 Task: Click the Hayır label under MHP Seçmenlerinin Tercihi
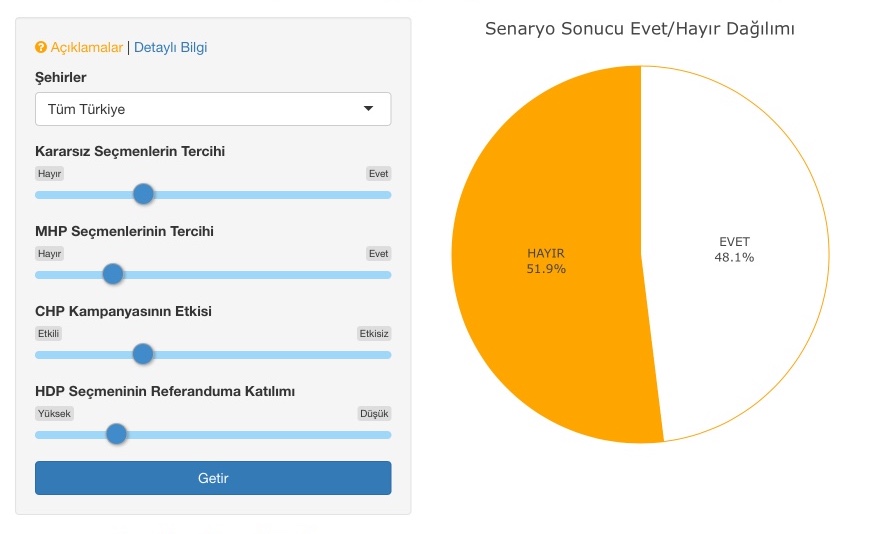(49, 253)
